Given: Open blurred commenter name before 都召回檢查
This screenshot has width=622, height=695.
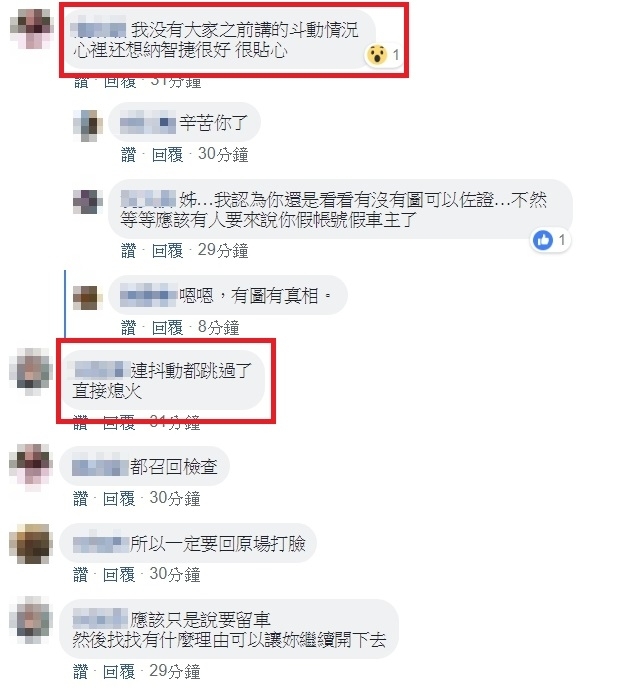Looking at the screenshot, I should point(99,467).
